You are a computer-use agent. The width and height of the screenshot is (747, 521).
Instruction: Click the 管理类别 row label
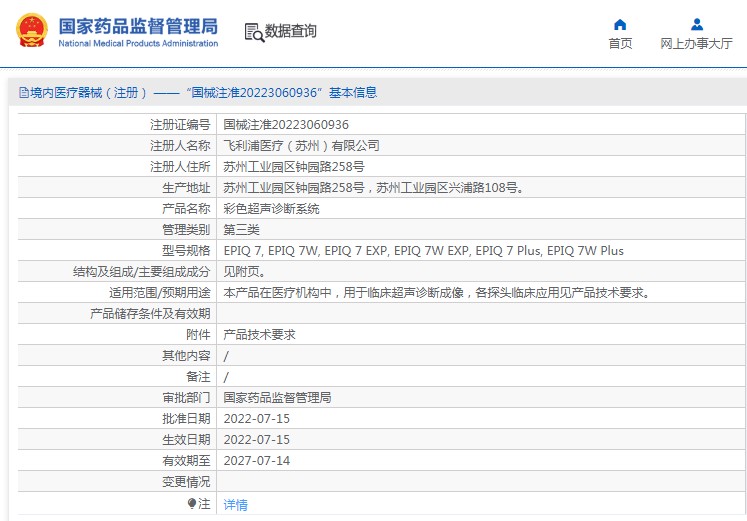tap(186, 230)
